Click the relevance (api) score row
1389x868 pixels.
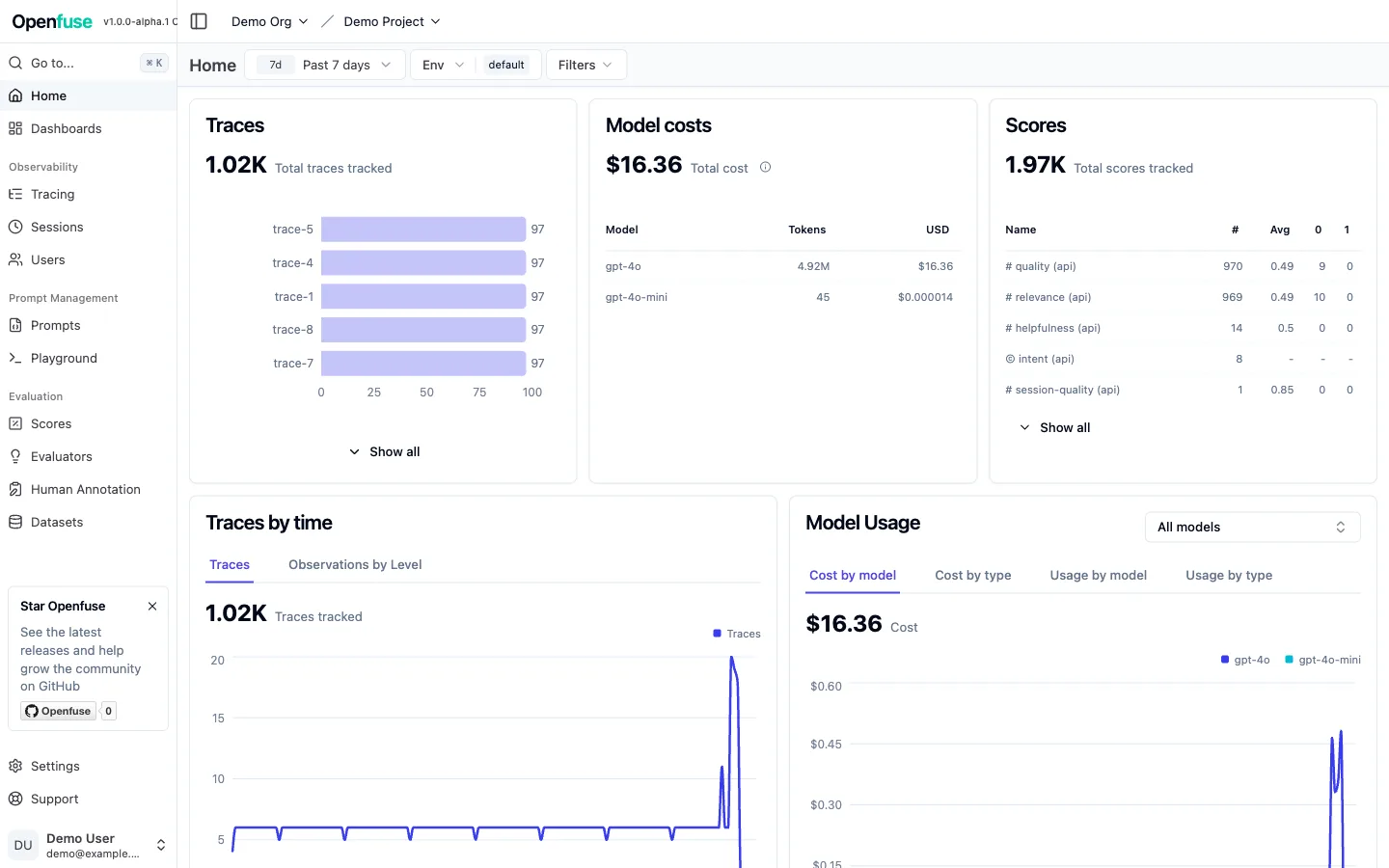1183,297
